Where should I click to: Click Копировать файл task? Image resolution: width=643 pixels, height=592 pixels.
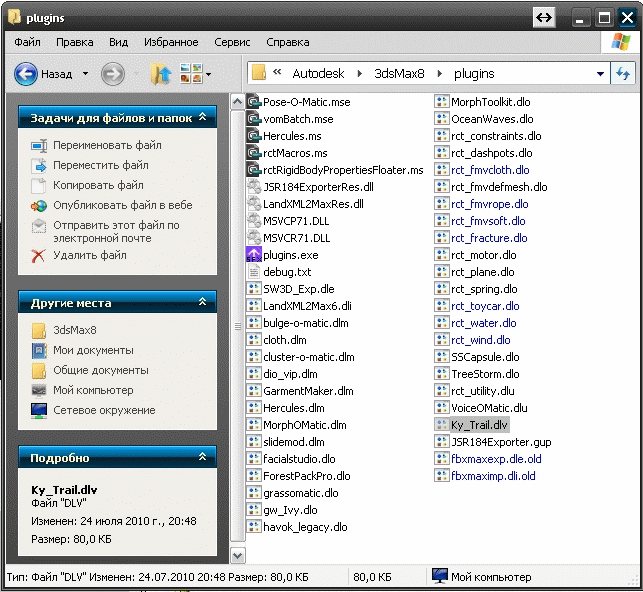pyautogui.click(x=98, y=185)
